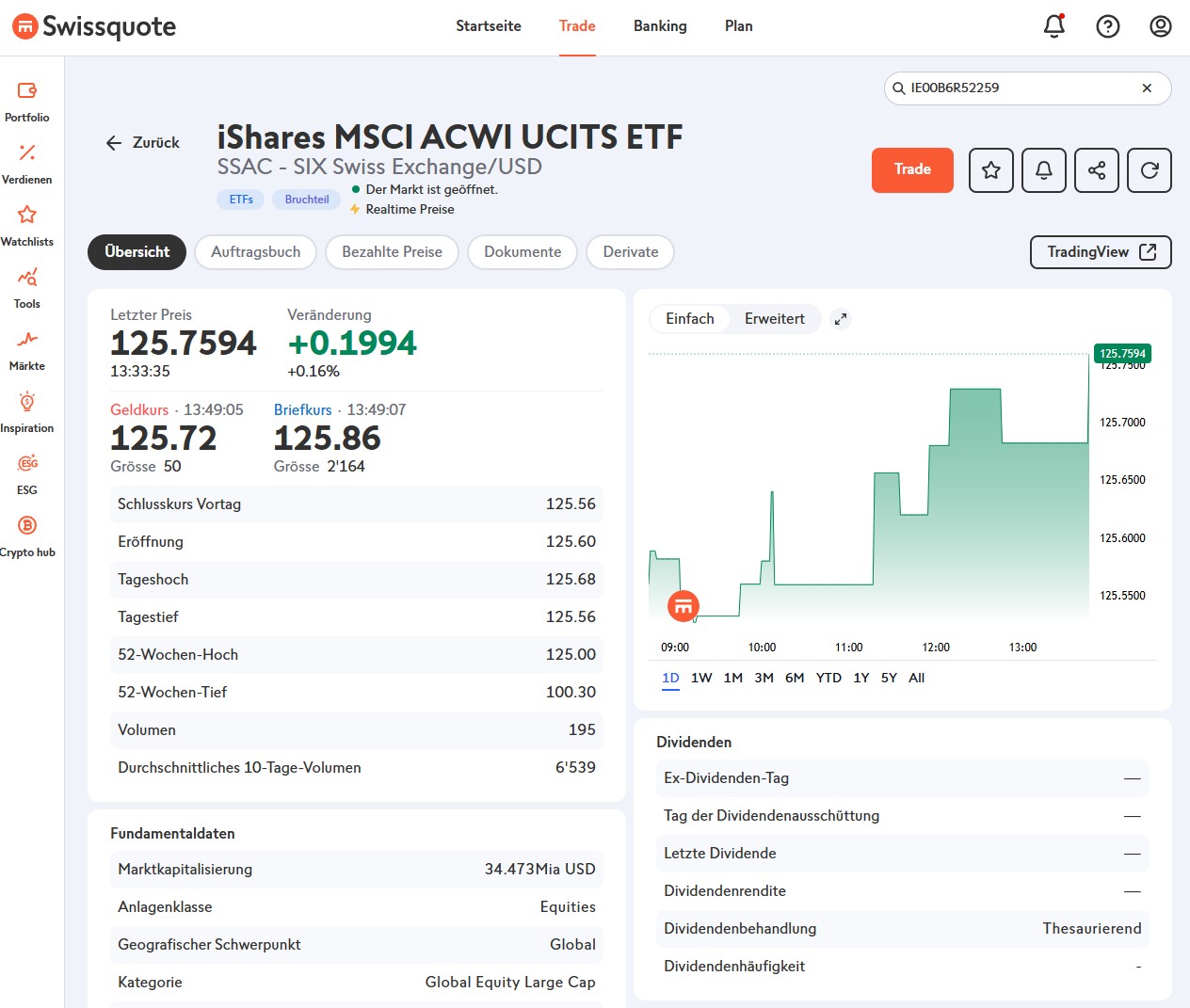Open the Derivate tab
Screen dimensions: 1190x1008
pos(631,252)
